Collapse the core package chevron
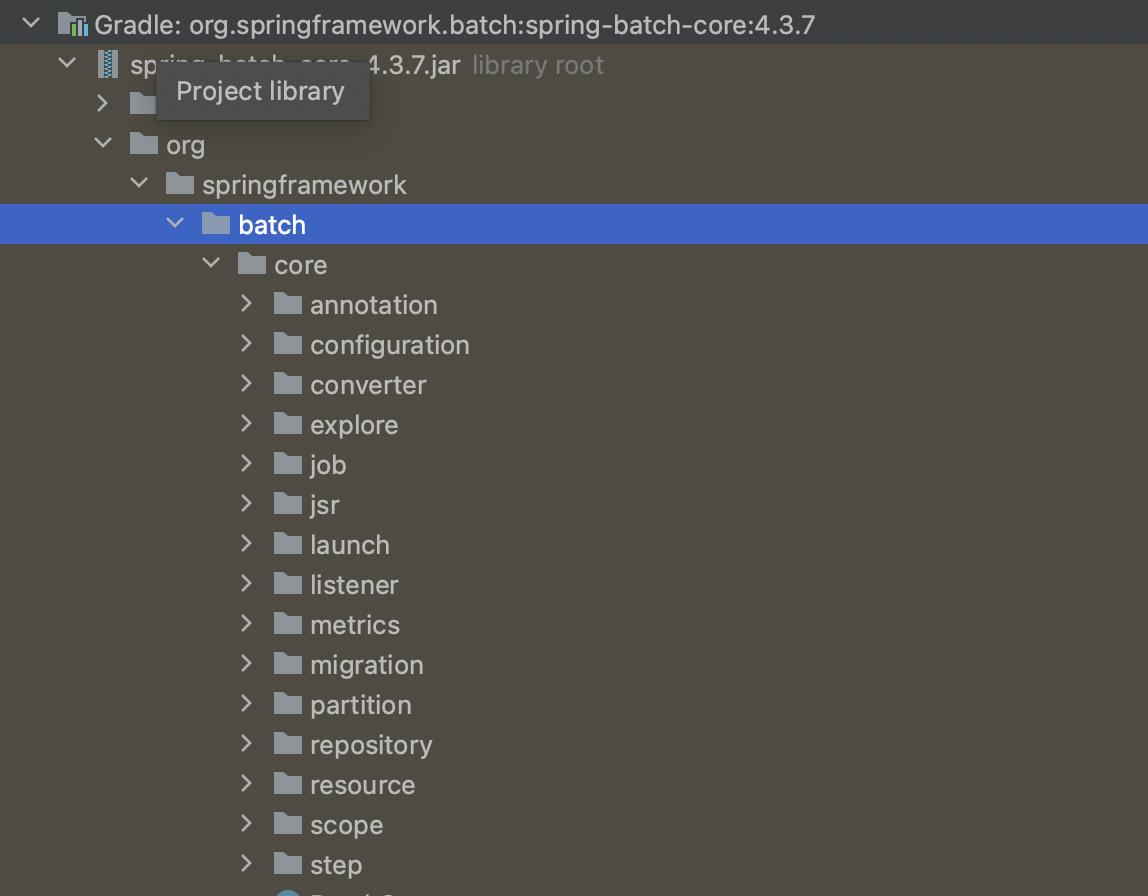The image size is (1148, 896). tap(210, 263)
